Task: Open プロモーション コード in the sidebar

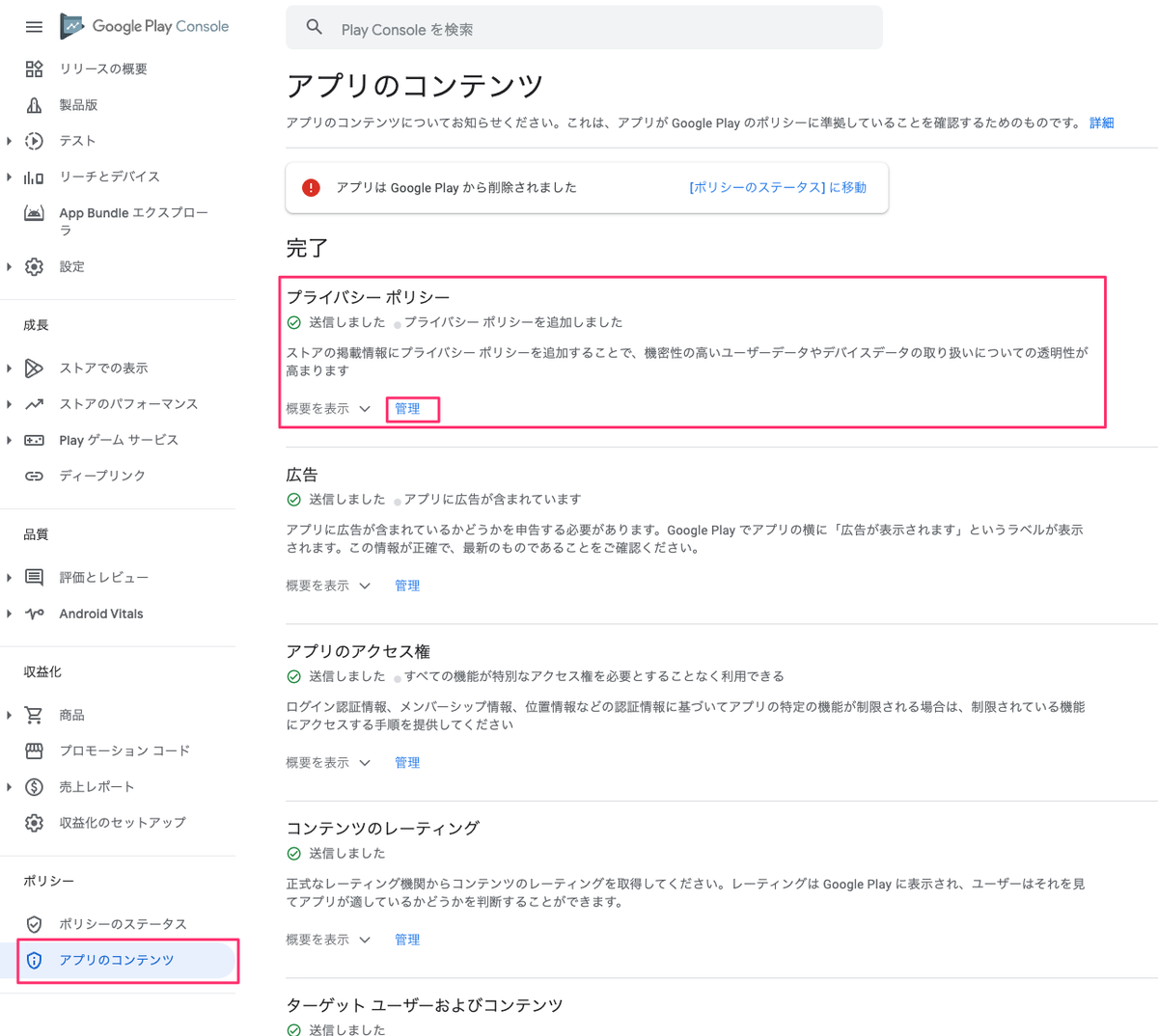Action: (x=124, y=750)
